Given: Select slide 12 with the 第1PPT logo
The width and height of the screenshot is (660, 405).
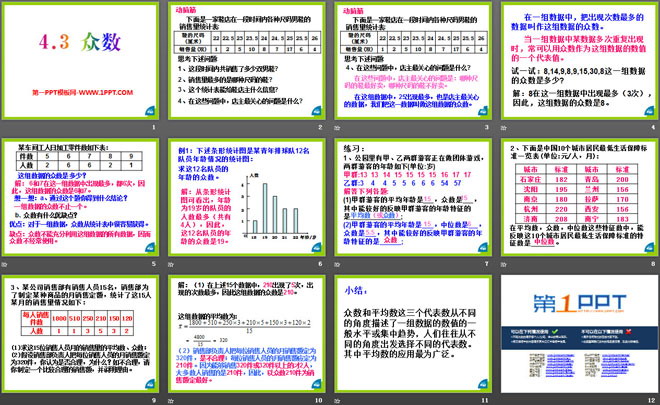Looking at the screenshot, I should click(579, 334).
